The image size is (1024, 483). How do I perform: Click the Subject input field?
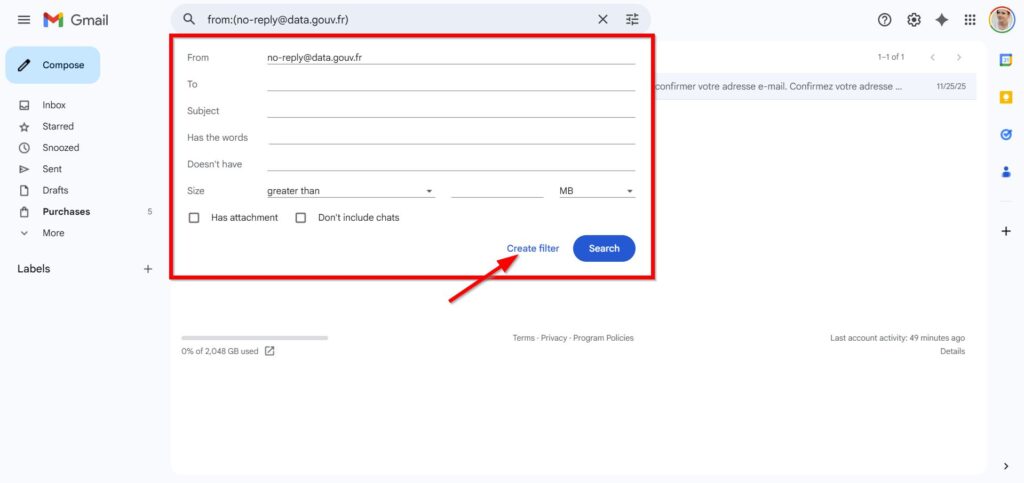[450, 111]
